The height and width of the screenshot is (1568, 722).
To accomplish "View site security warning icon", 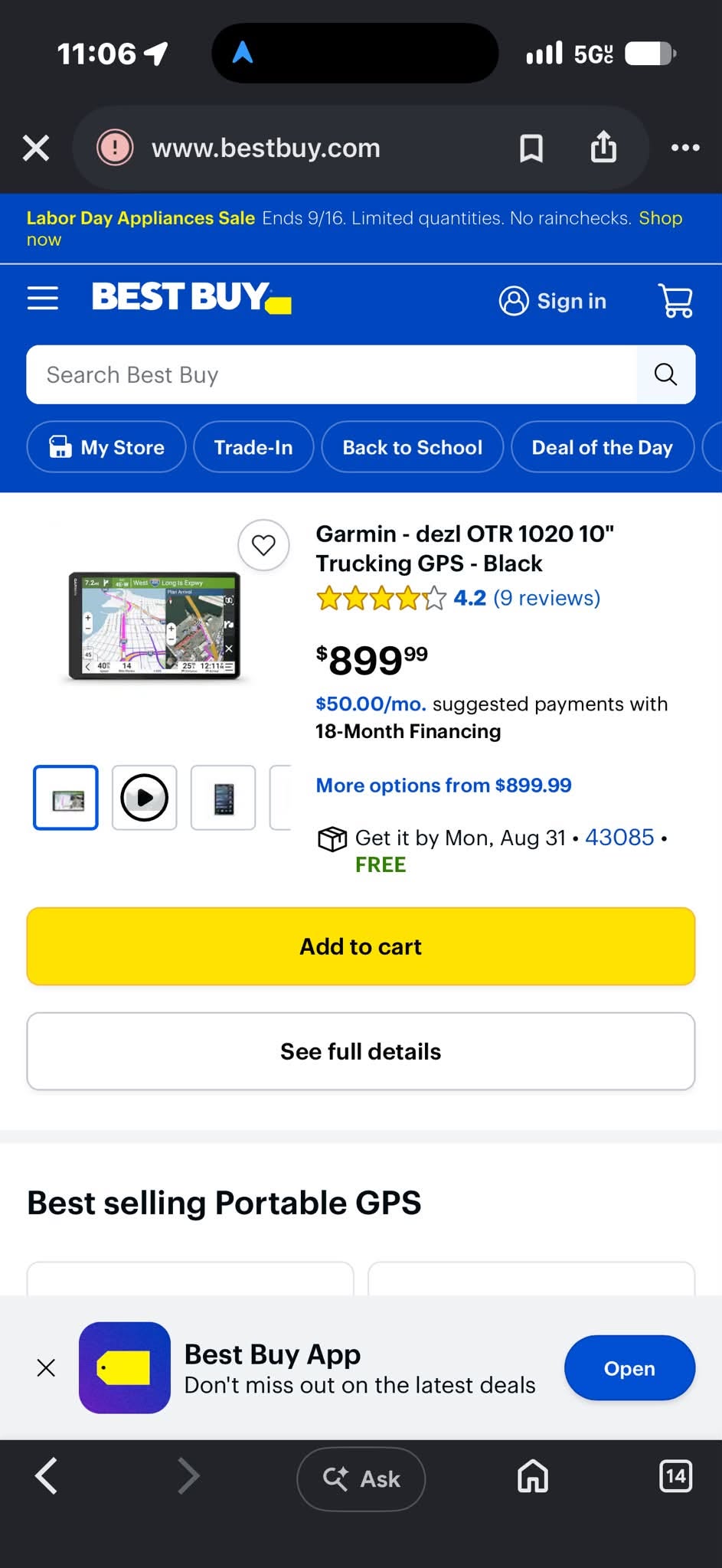I will (115, 148).
